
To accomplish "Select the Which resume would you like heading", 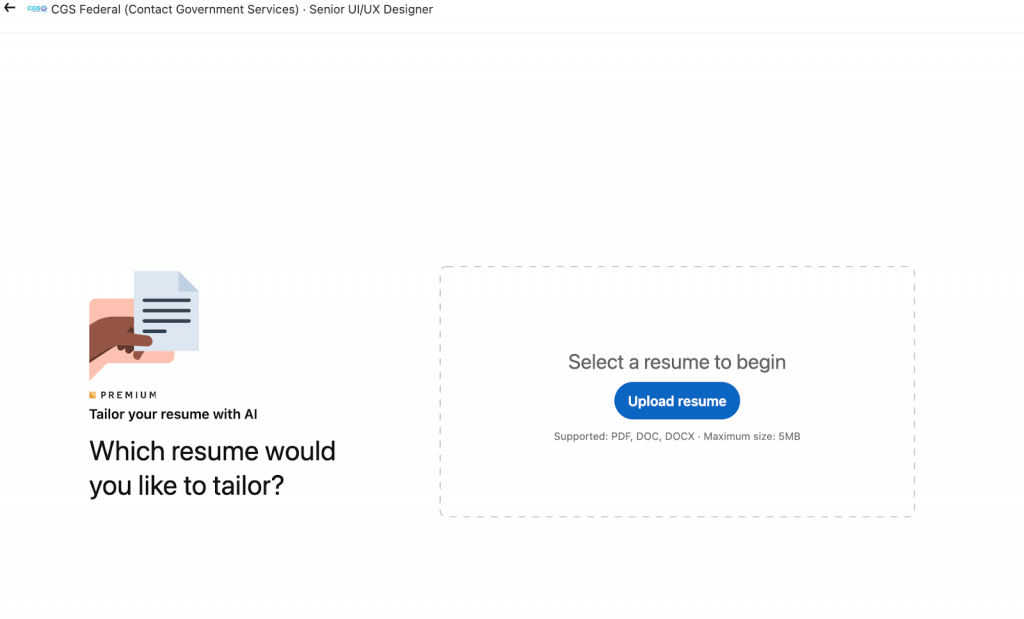I will pos(212,468).
